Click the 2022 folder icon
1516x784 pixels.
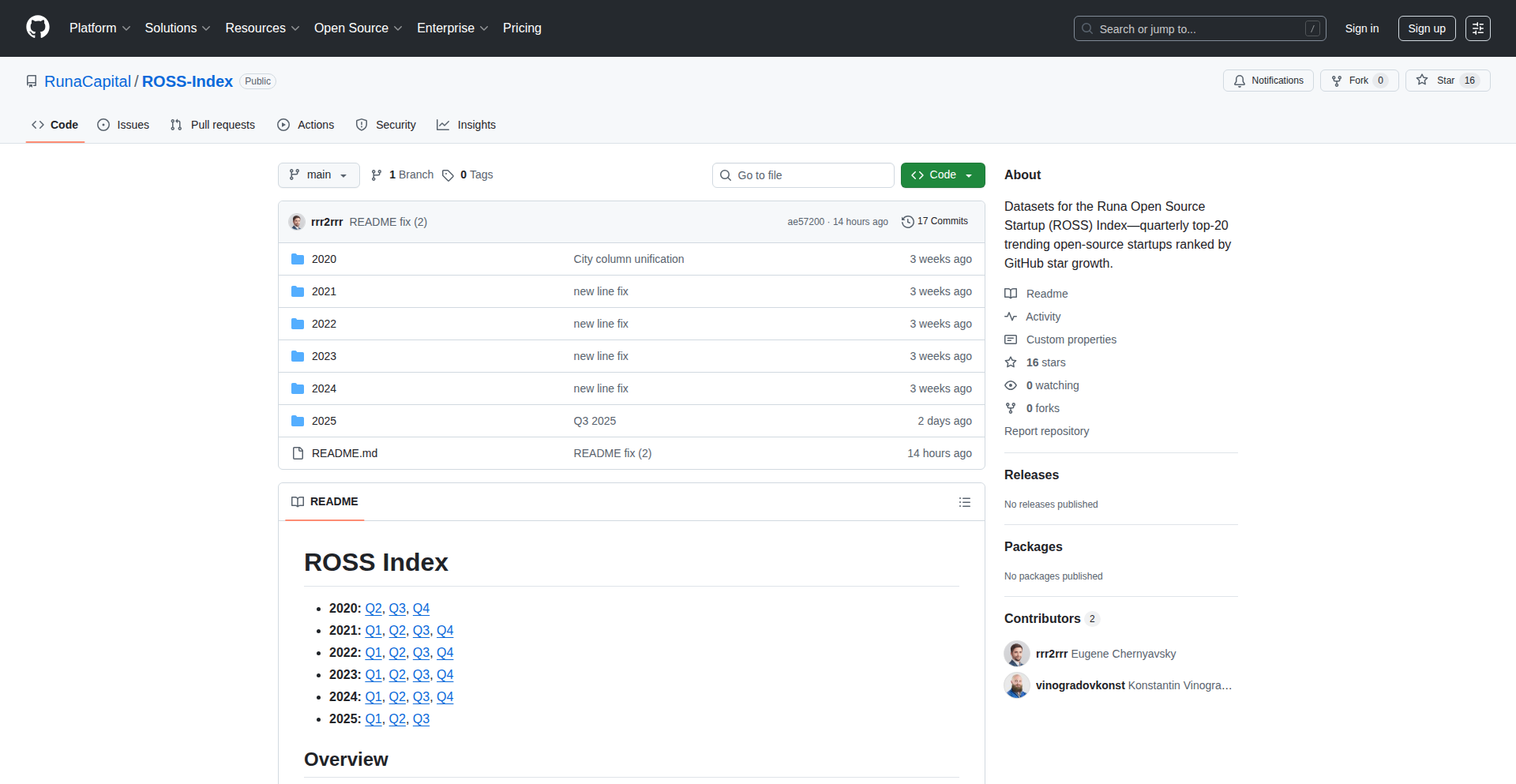pos(298,324)
